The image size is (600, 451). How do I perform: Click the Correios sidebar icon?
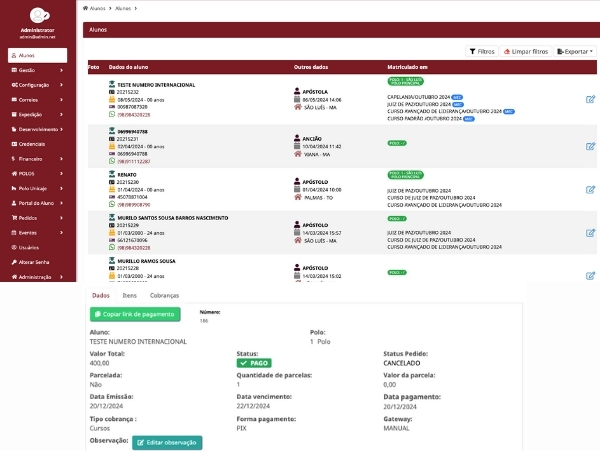[x=14, y=99]
